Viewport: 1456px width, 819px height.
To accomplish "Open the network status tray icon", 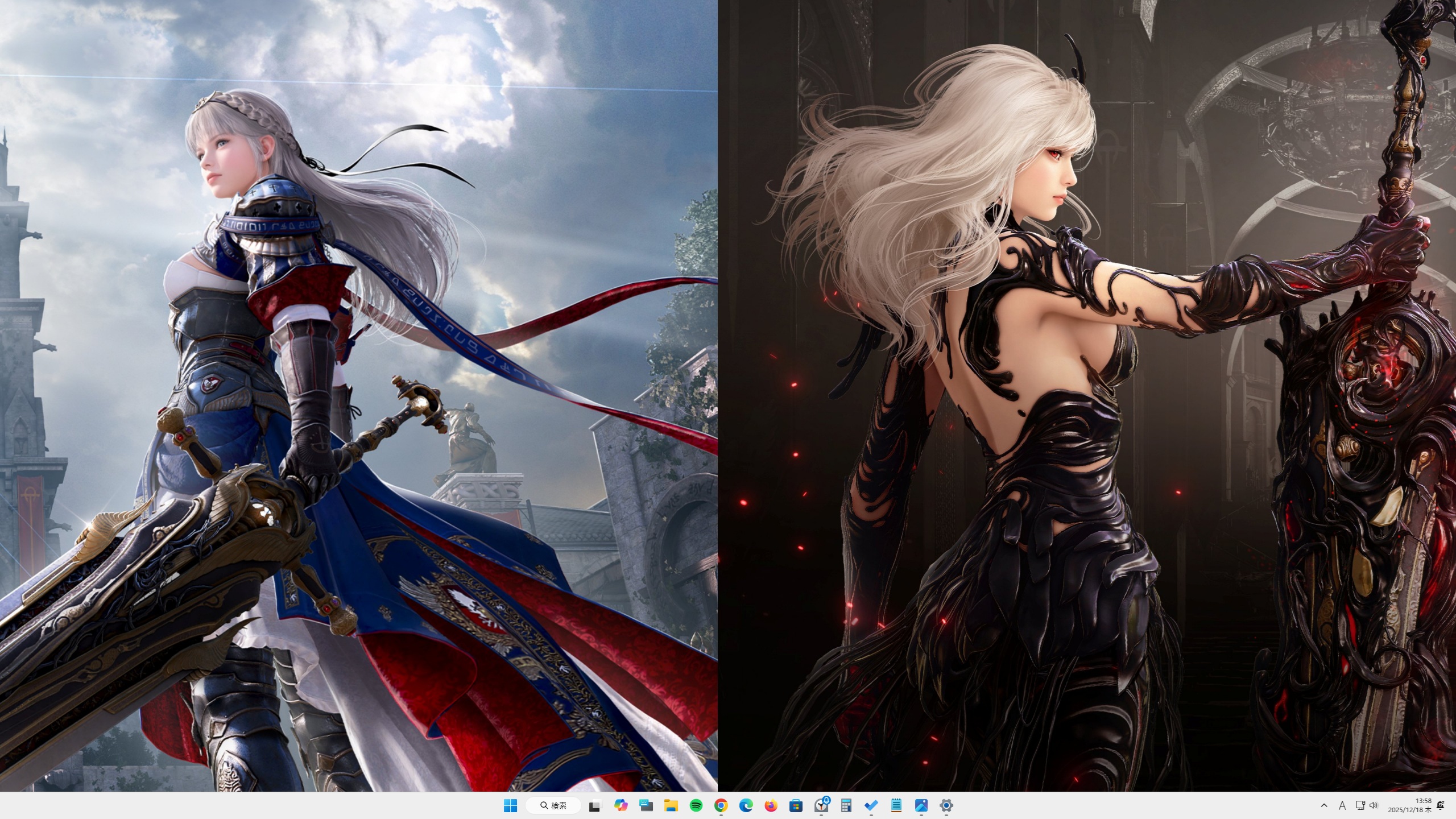I will point(1360,805).
